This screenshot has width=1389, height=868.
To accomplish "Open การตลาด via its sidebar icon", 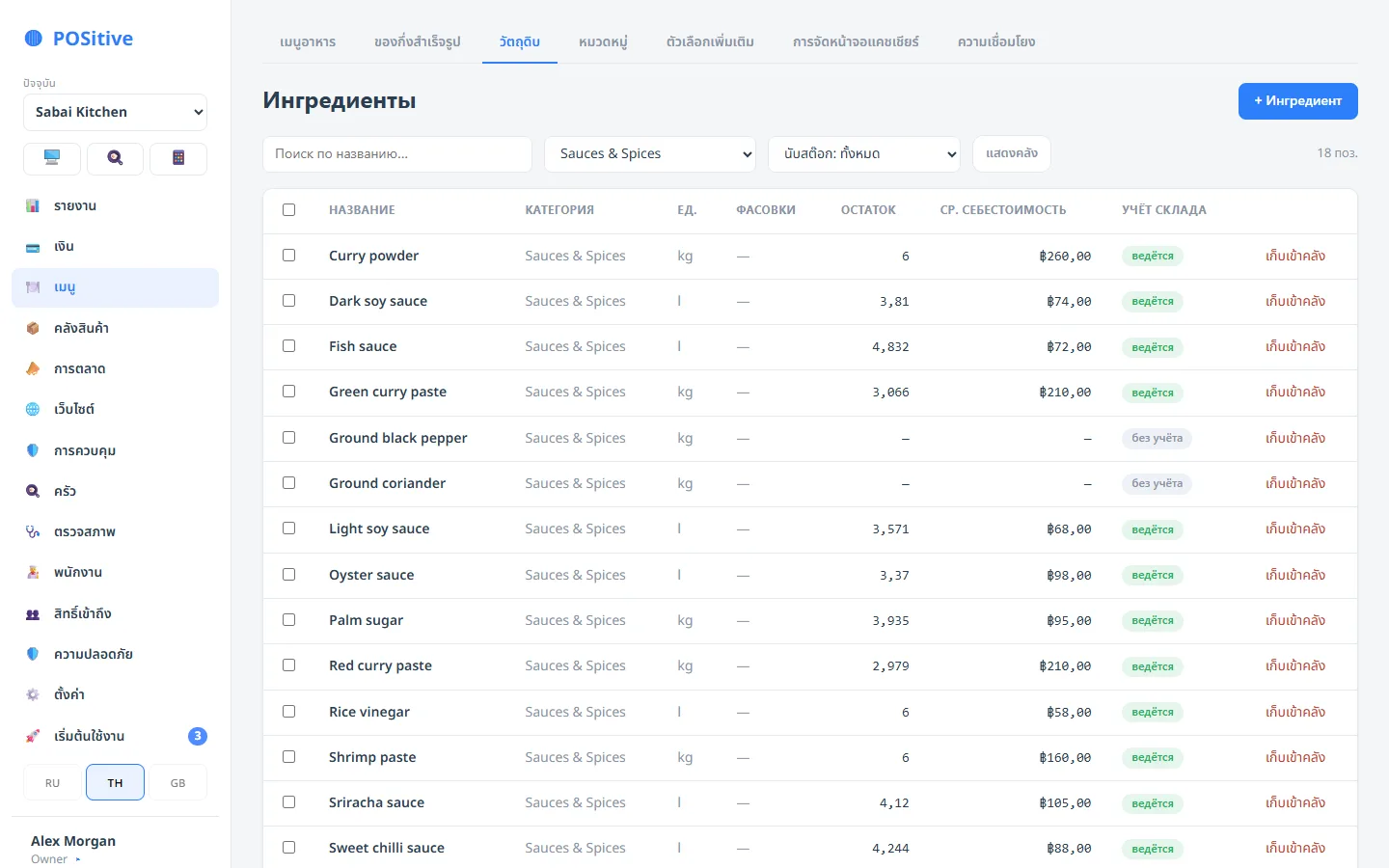I will click(x=33, y=368).
